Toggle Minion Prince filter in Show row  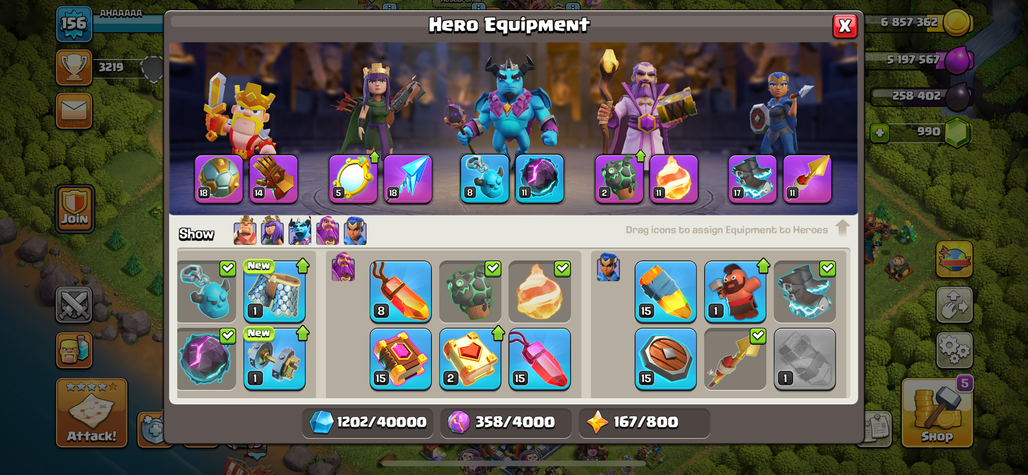click(x=300, y=231)
